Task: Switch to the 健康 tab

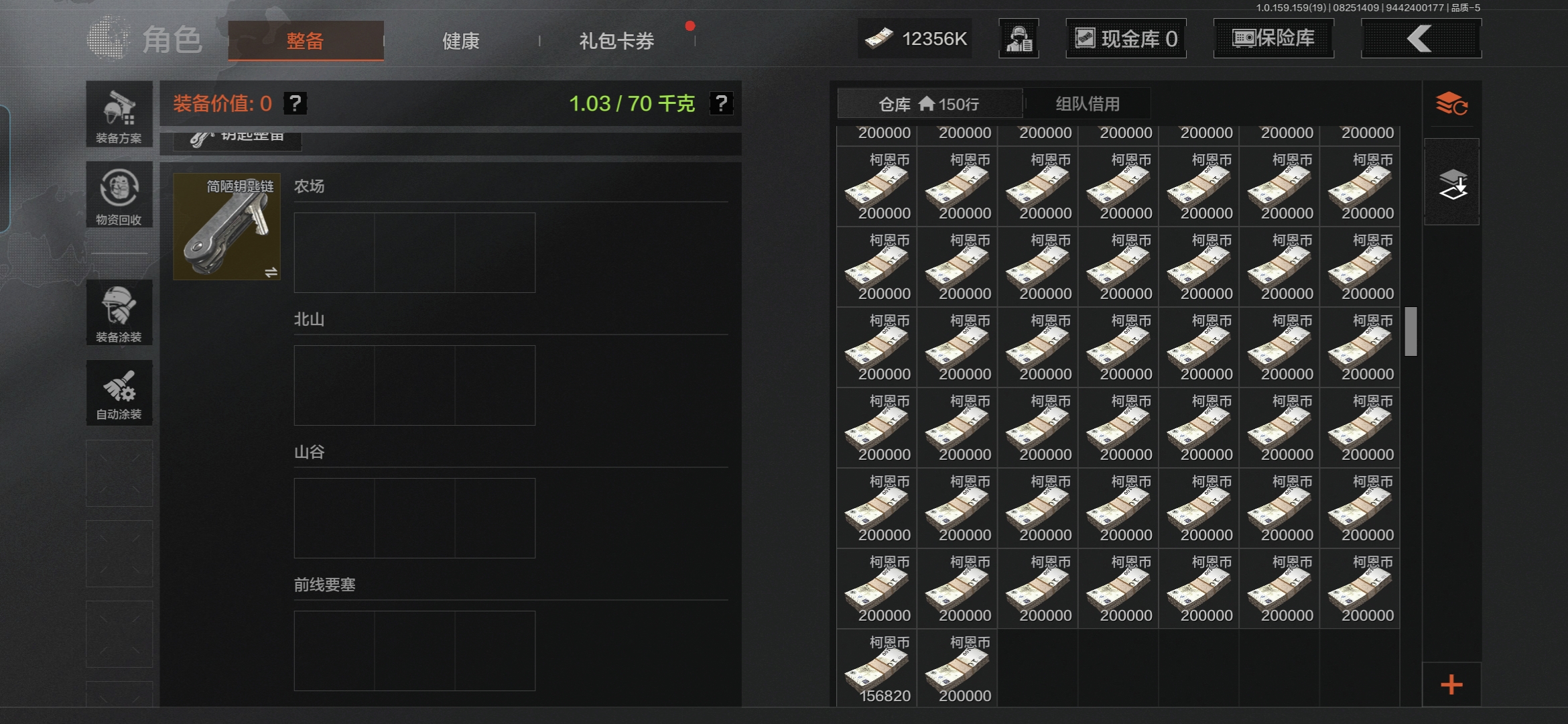Action: (461, 41)
